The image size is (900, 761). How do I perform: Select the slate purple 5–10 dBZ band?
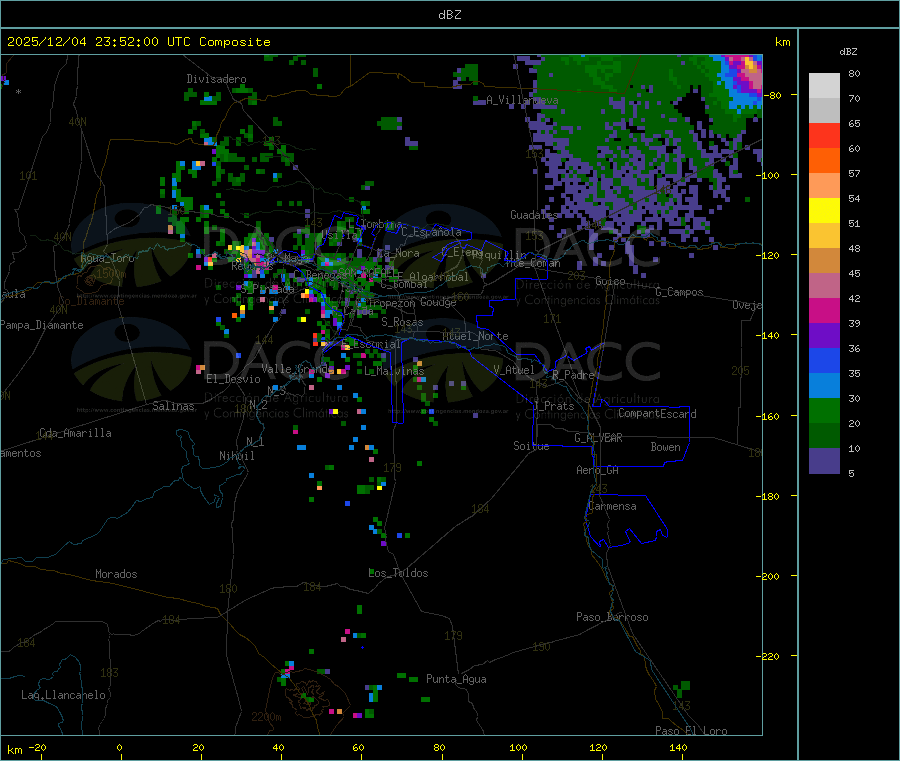click(x=824, y=461)
